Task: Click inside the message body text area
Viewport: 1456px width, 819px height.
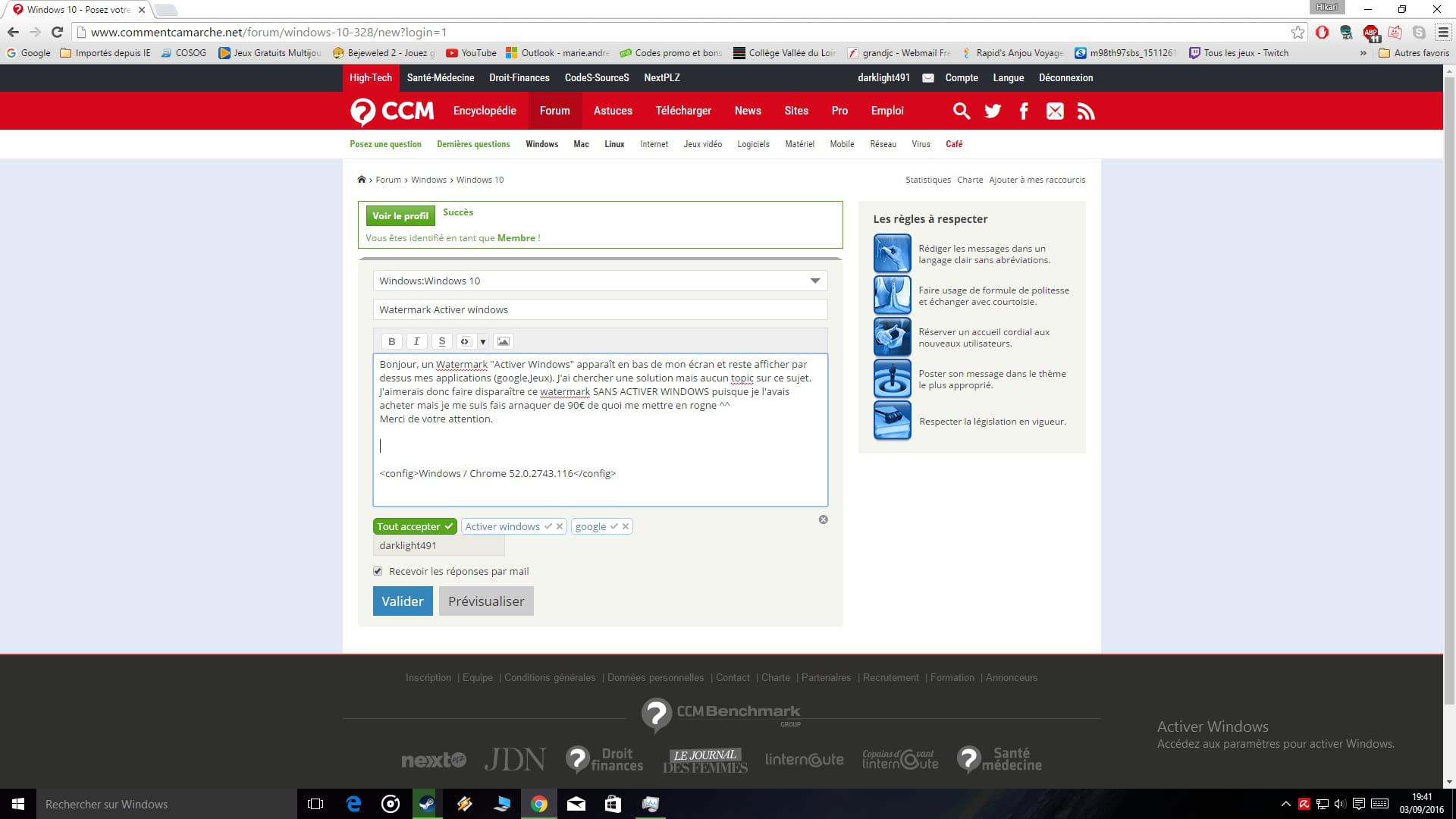Action: 600,430
